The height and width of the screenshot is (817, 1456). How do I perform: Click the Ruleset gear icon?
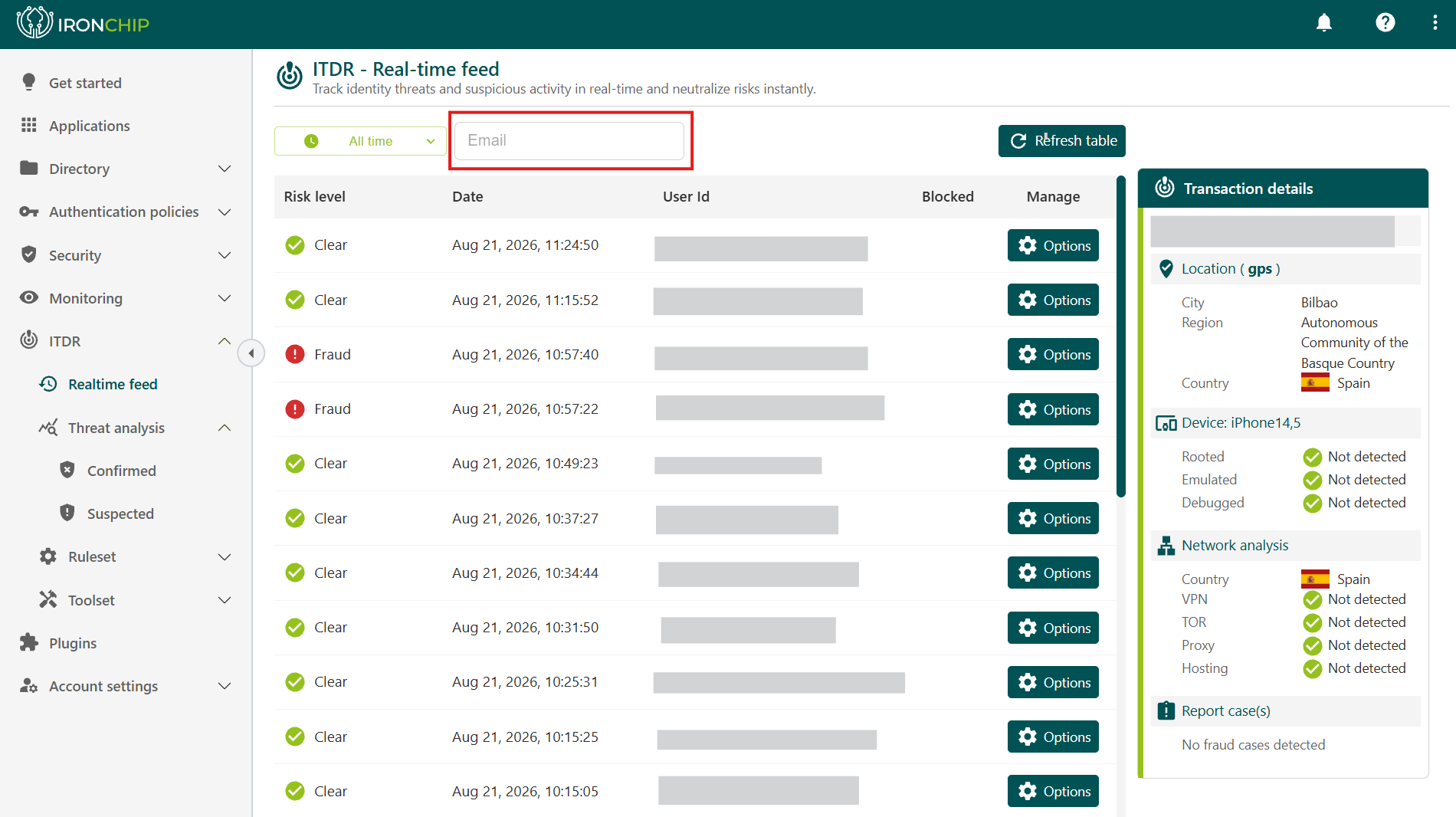[x=48, y=556]
